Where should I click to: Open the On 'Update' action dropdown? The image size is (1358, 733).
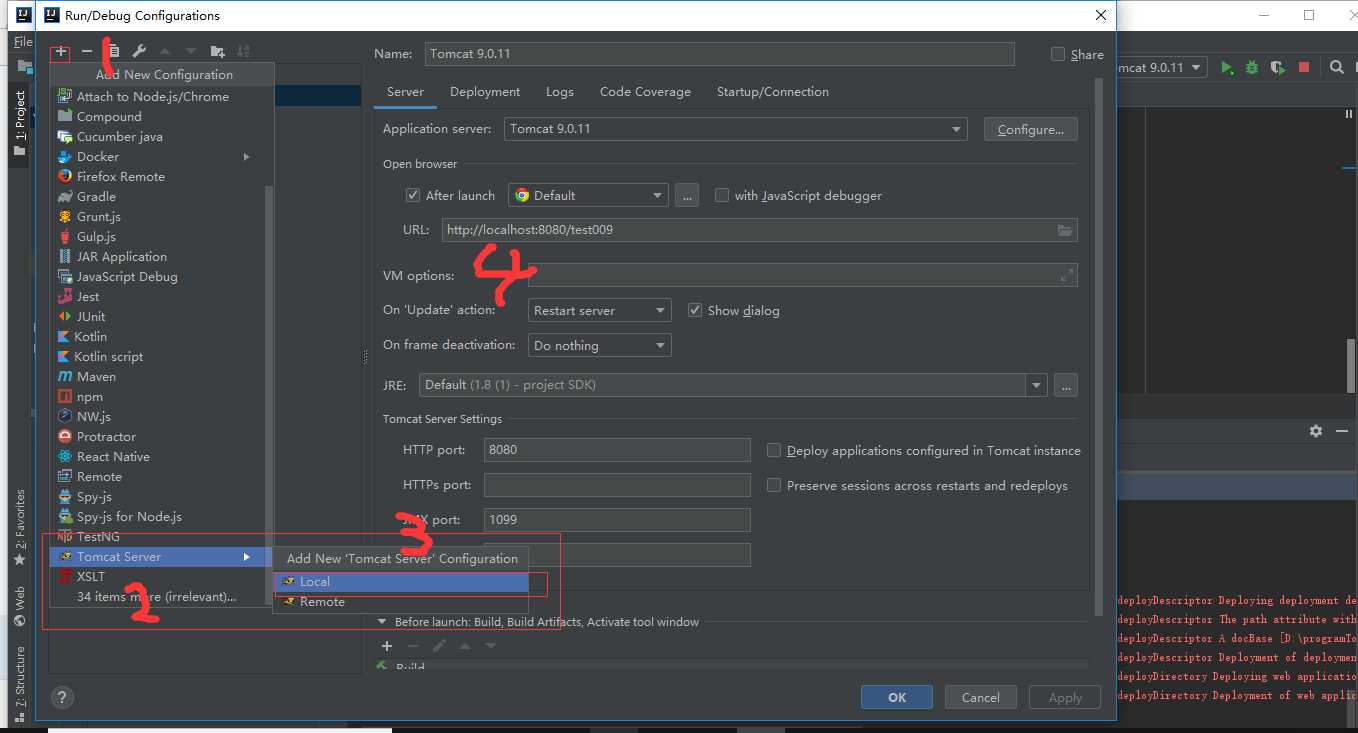(599, 310)
